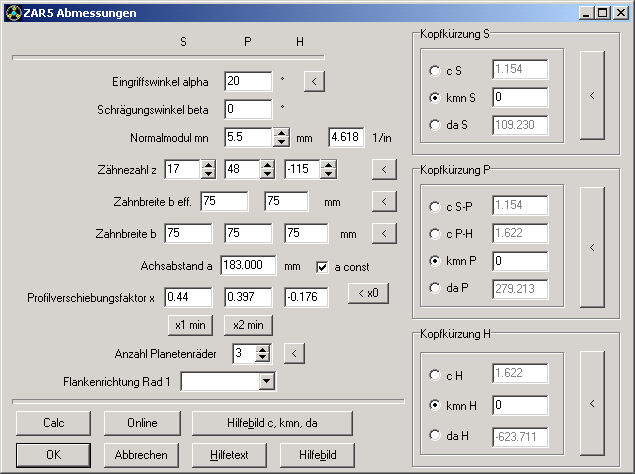Click the Achsabstand a input field
635x474 pixels.
249,265
